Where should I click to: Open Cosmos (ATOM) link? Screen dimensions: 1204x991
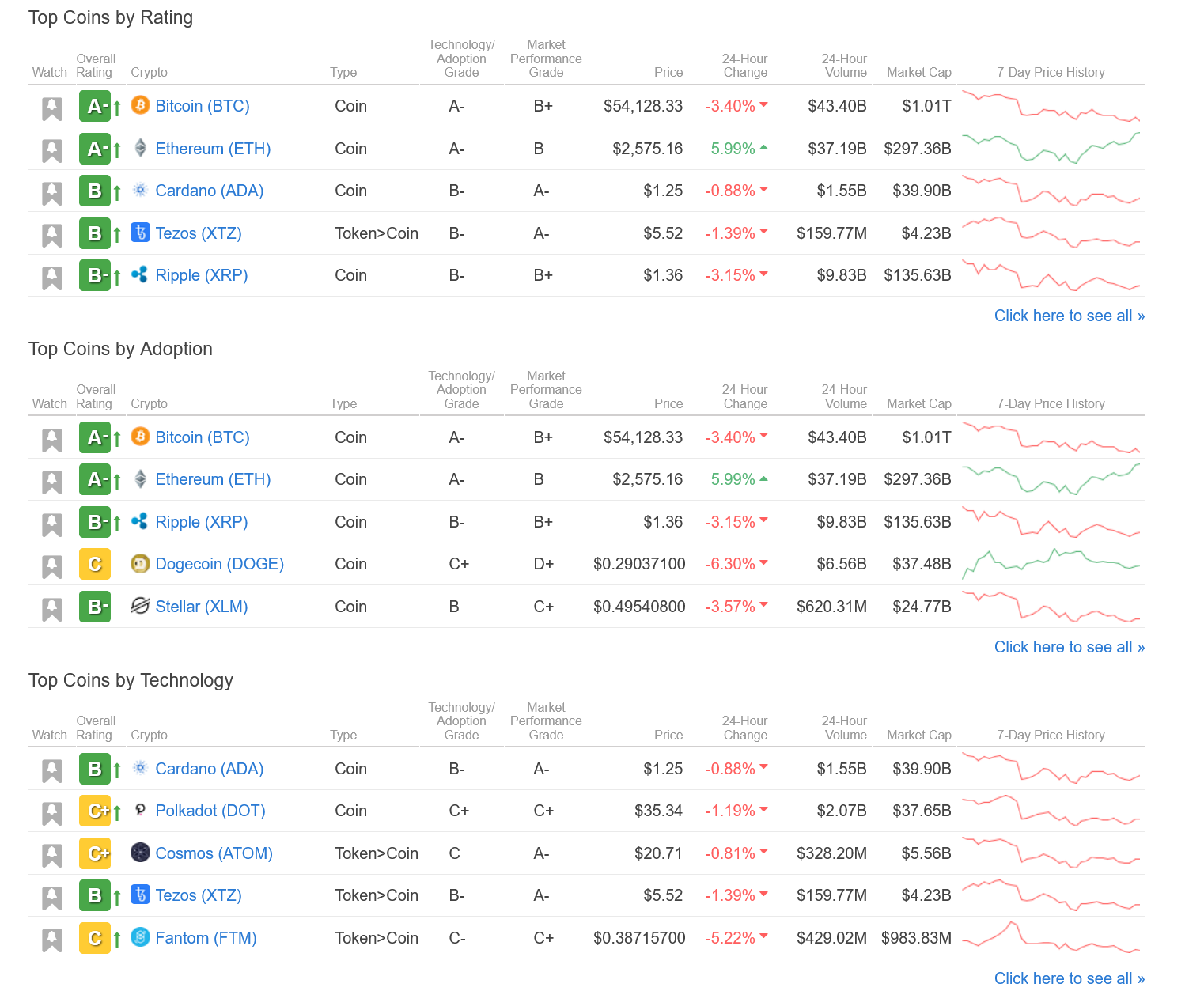(x=214, y=853)
